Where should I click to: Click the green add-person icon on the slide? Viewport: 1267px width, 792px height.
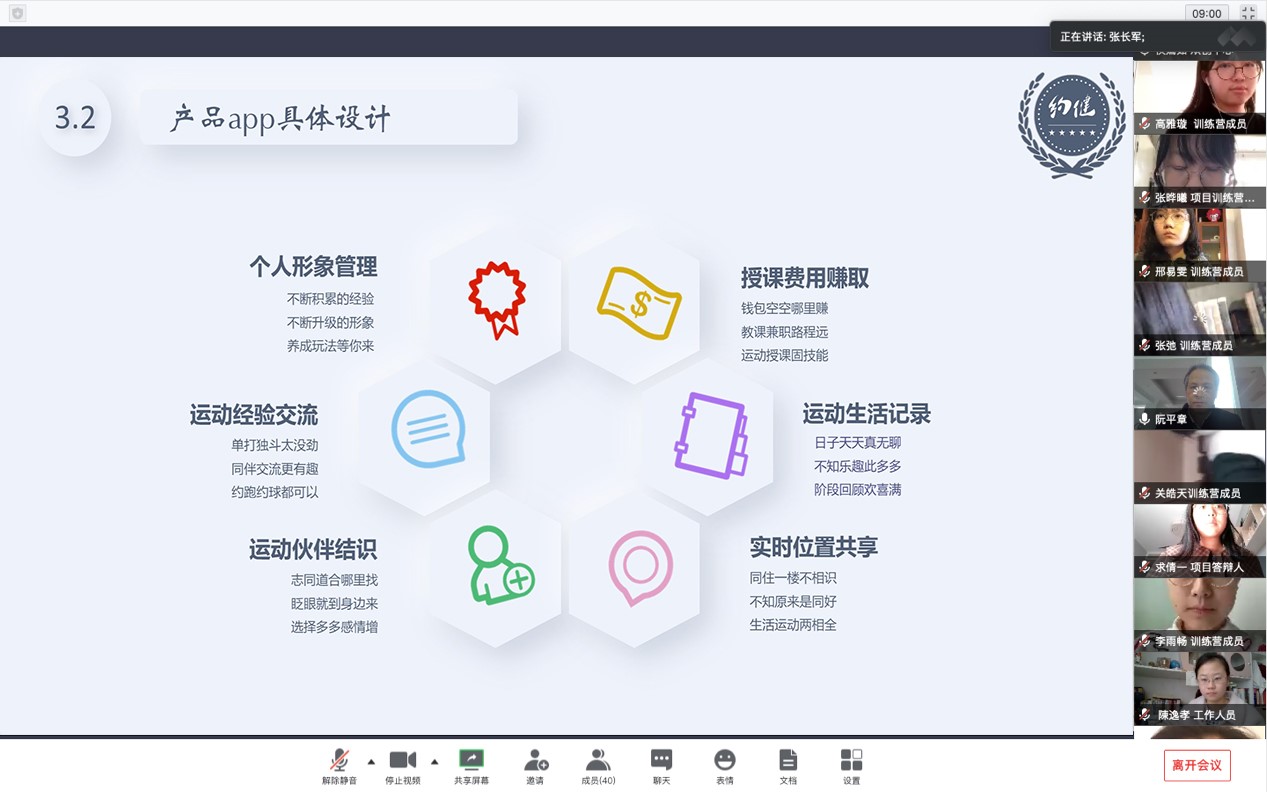click(x=501, y=565)
